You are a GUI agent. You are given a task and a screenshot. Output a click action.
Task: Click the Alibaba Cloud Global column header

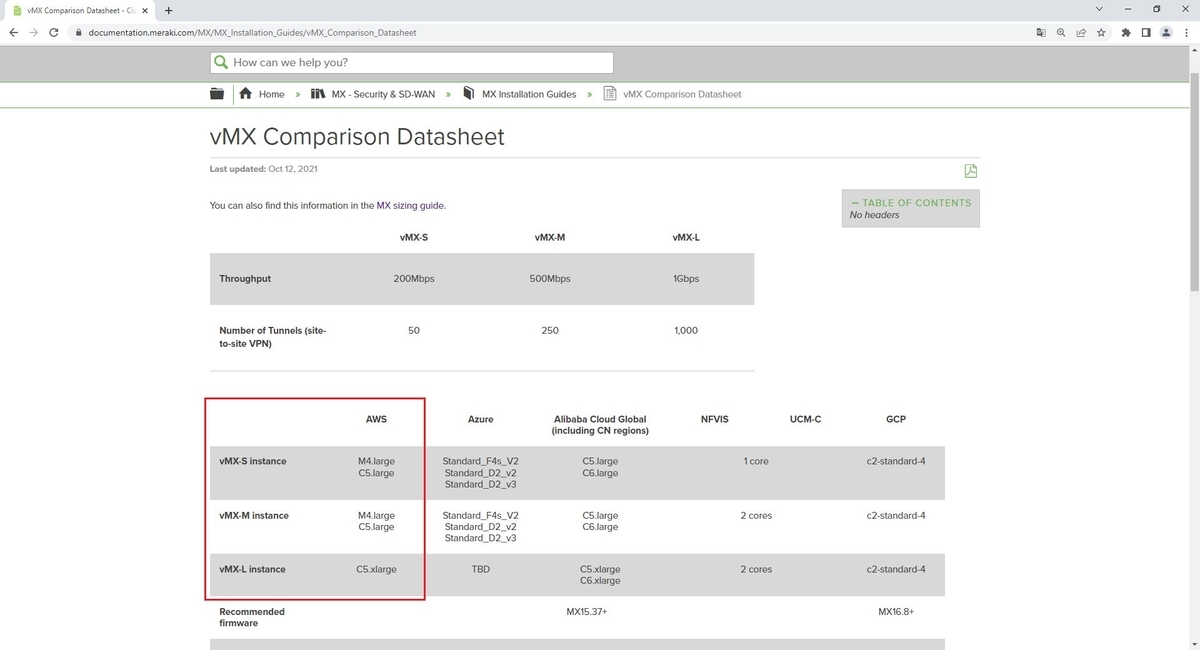[600, 425]
